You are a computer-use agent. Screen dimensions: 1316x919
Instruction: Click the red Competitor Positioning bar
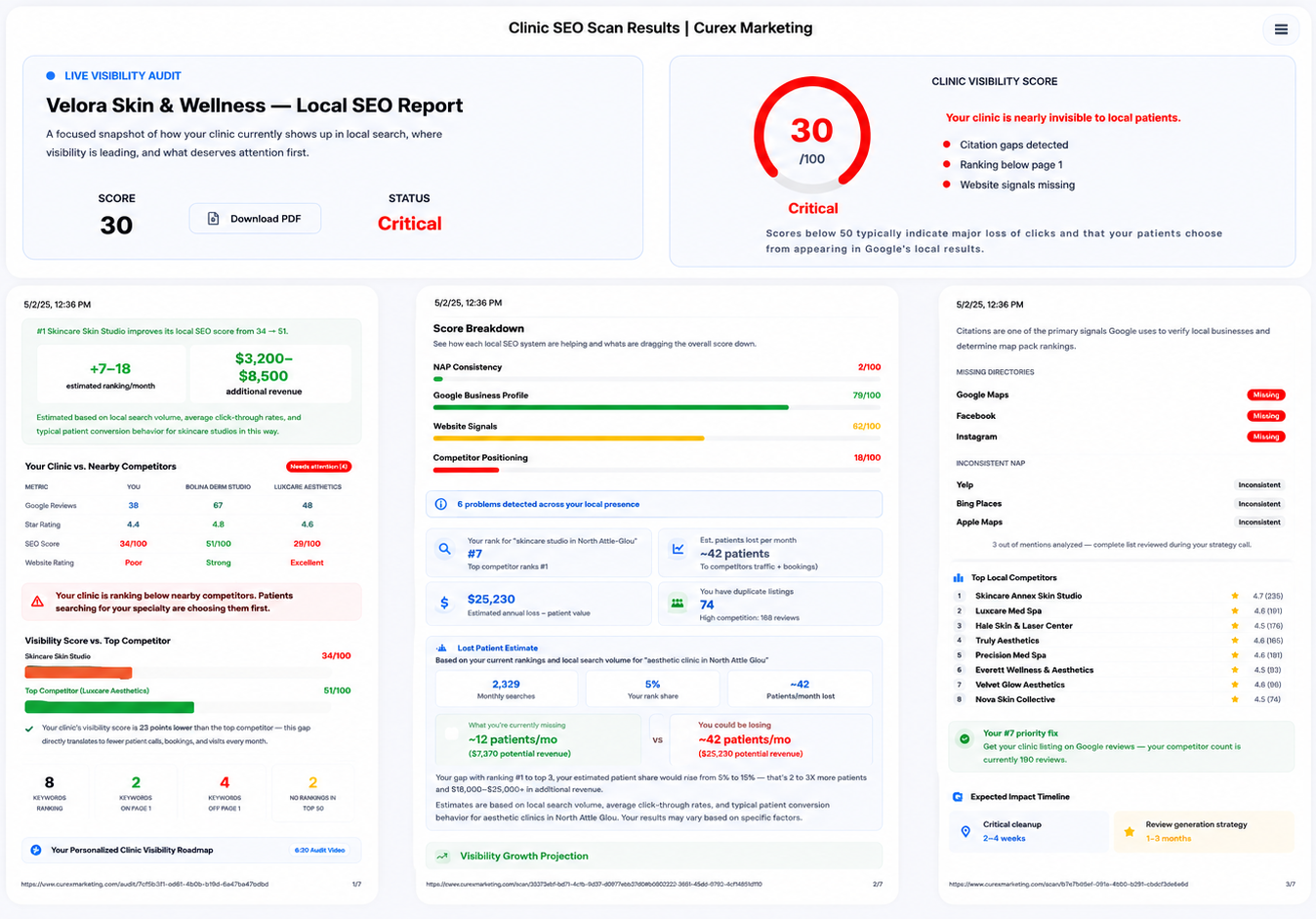coord(467,470)
